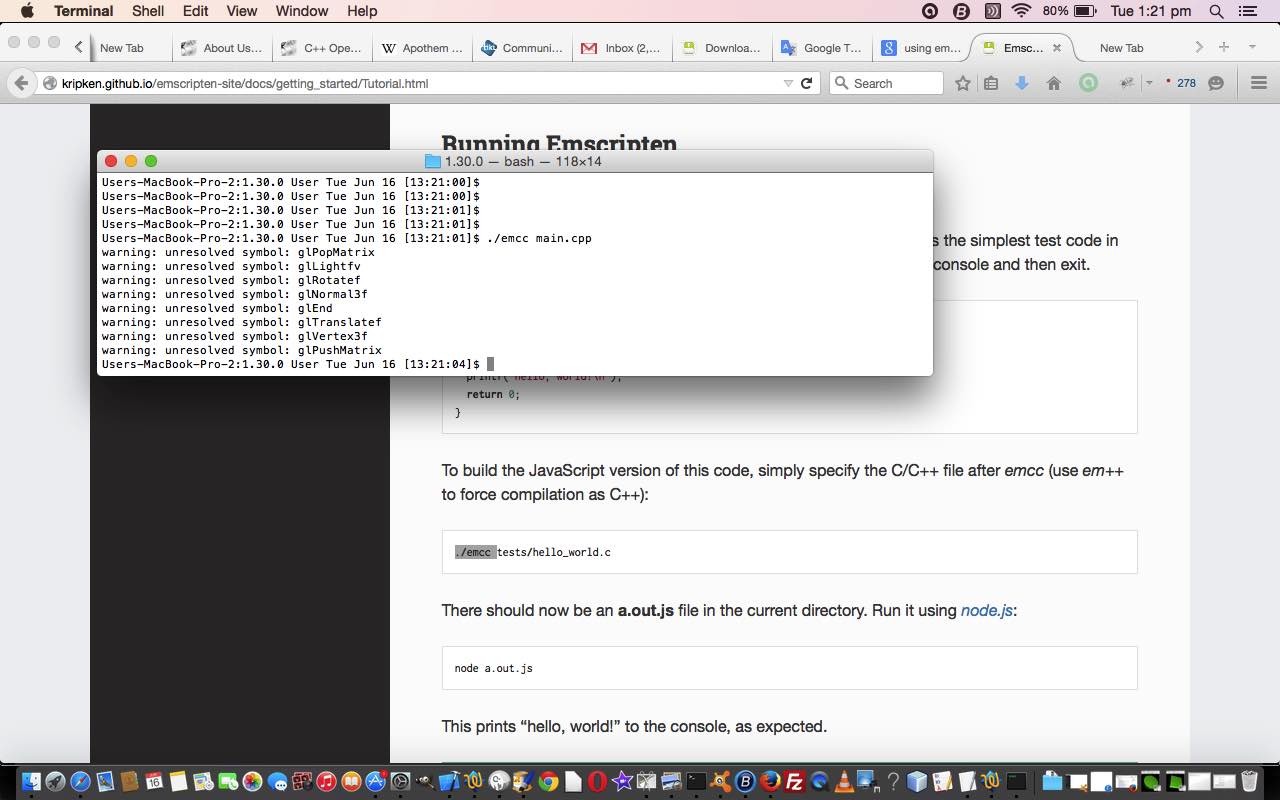The height and width of the screenshot is (800, 1280).
Task: Expand the Firebug dropdown arrow
Action: [x=1149, y=83]
